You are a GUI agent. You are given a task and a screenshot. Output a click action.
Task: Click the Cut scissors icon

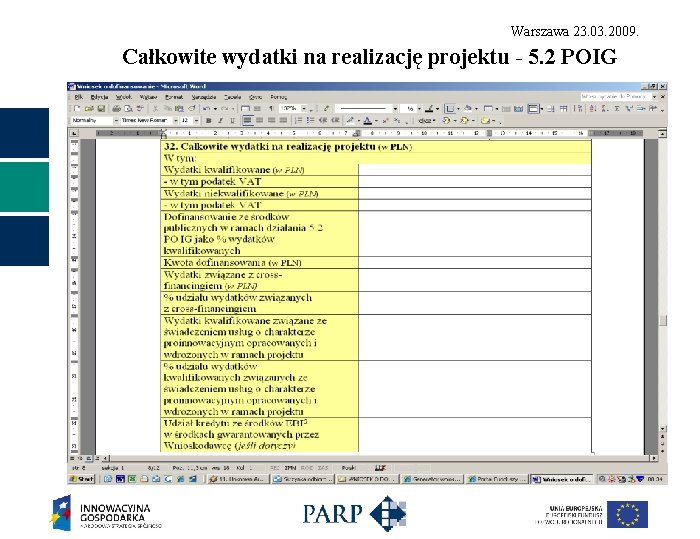(x=155, y=108)
